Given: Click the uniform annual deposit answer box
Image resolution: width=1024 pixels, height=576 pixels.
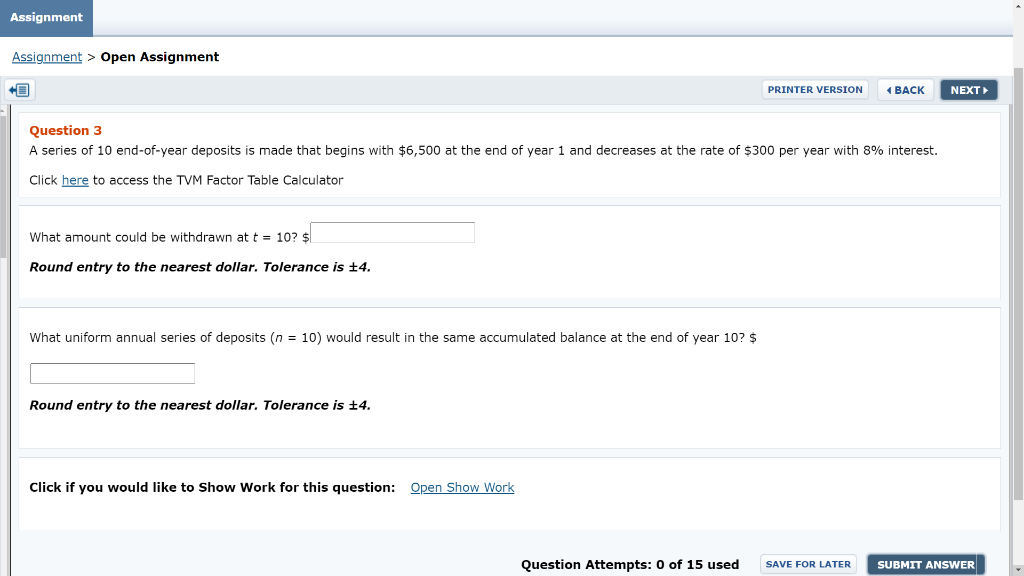Looking at the screenshot, I should pyautogui.click(x=112, y=373).
